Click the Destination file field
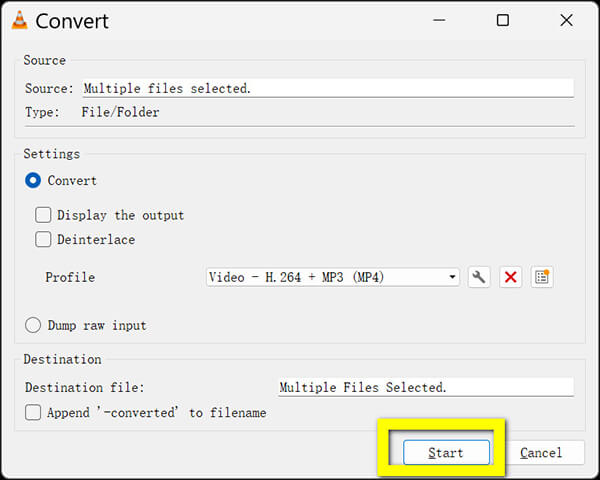Viewport: 600px width, 480px height. [426, 387]
